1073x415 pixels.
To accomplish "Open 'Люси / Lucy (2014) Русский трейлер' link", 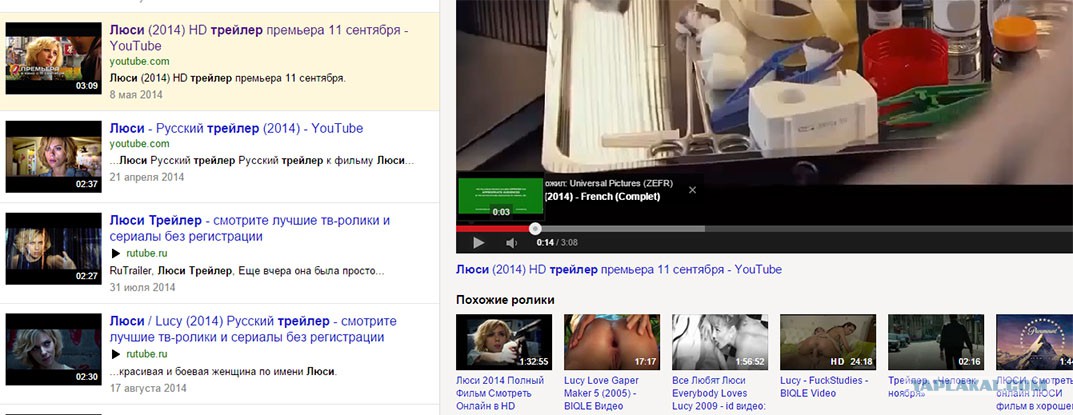I will 253,329.
